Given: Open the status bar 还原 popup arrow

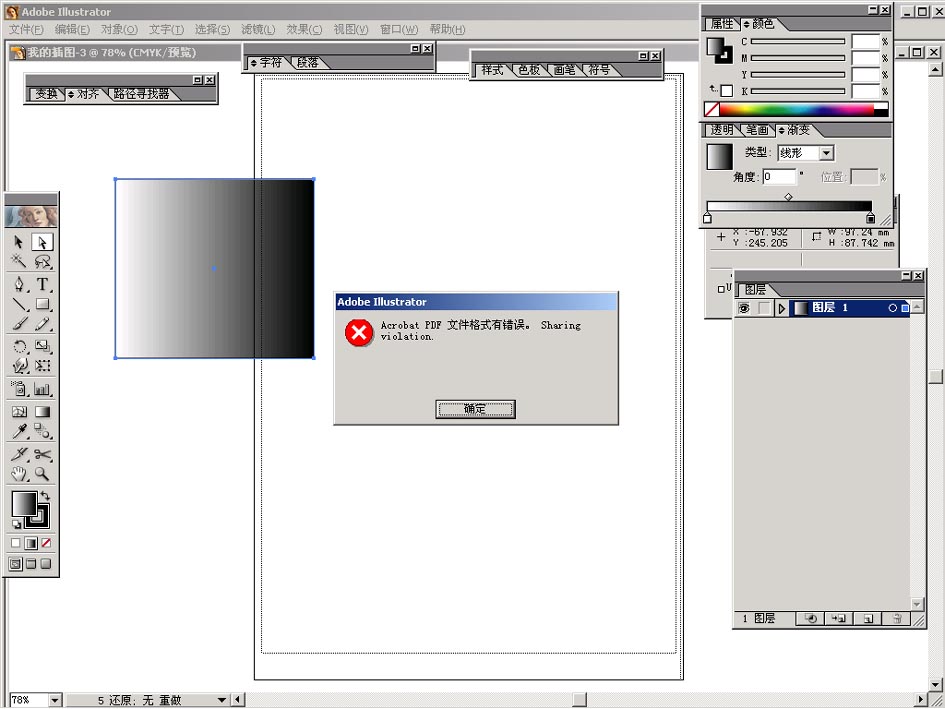Looking at the screenshot, I should (222, 700).
